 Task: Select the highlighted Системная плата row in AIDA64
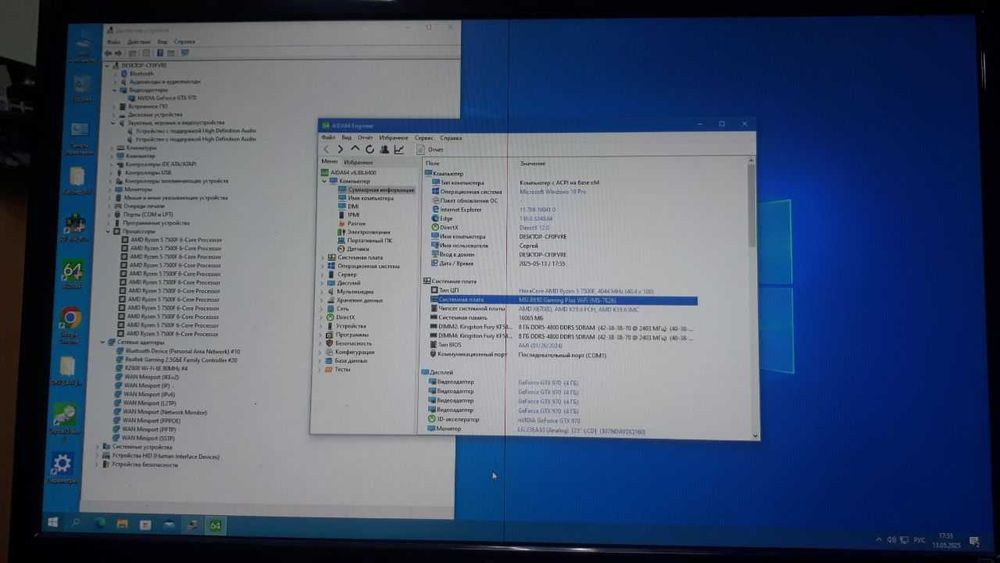pyautogui.click(x=564, y=300)
